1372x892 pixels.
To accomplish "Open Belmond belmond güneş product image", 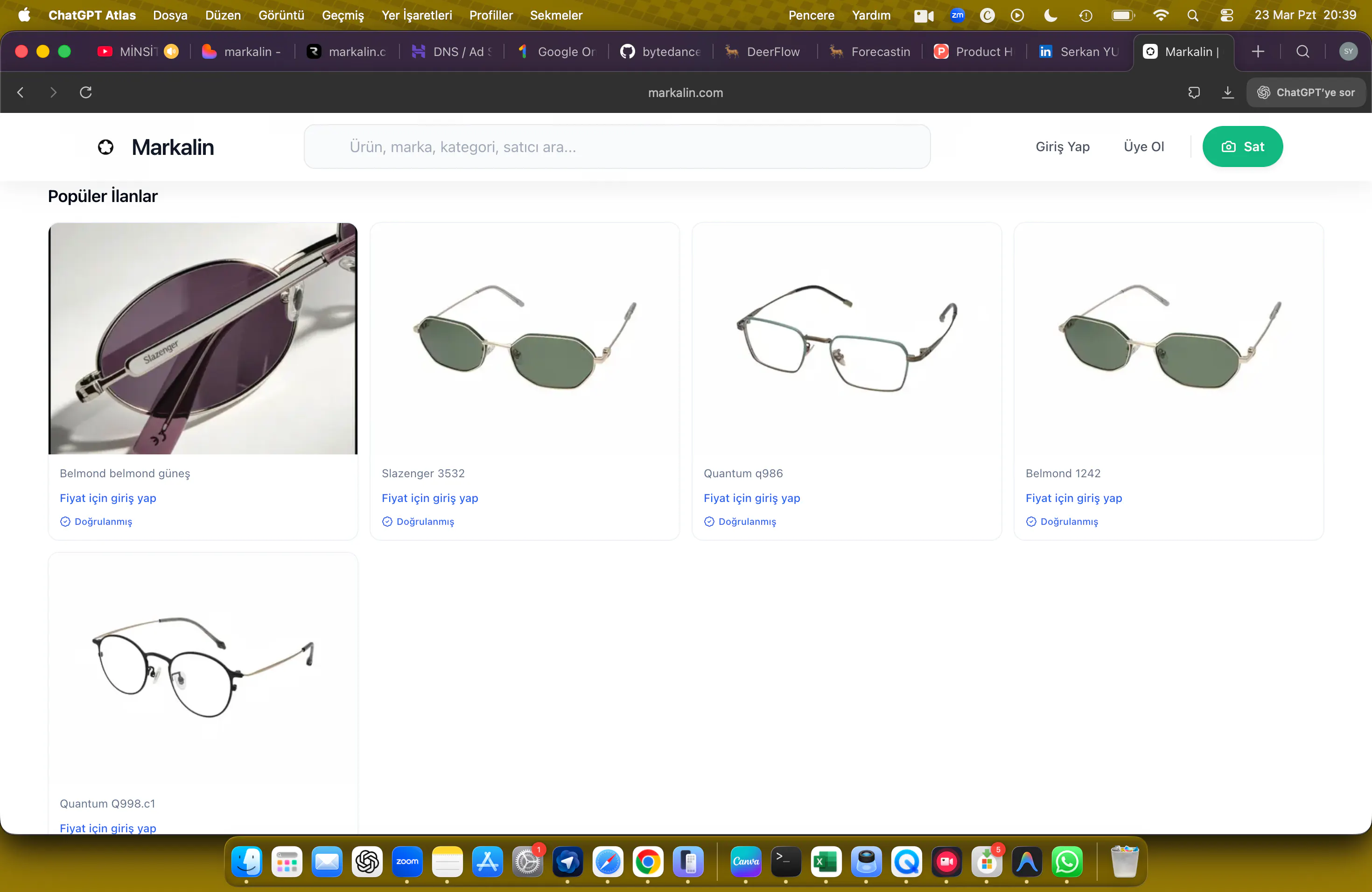I will [x=203, y=339].
